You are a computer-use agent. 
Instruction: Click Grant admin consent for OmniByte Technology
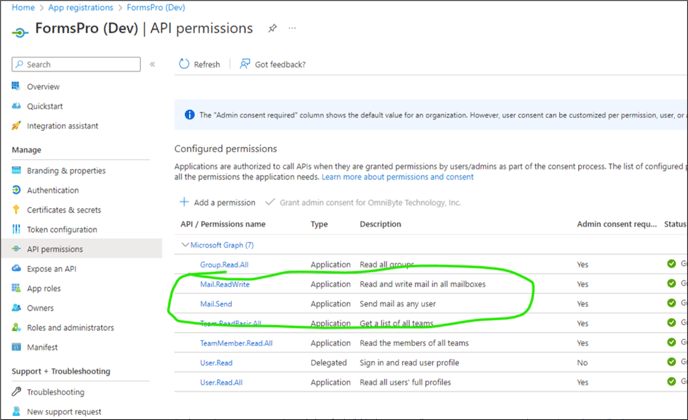(x=363, y=202)
